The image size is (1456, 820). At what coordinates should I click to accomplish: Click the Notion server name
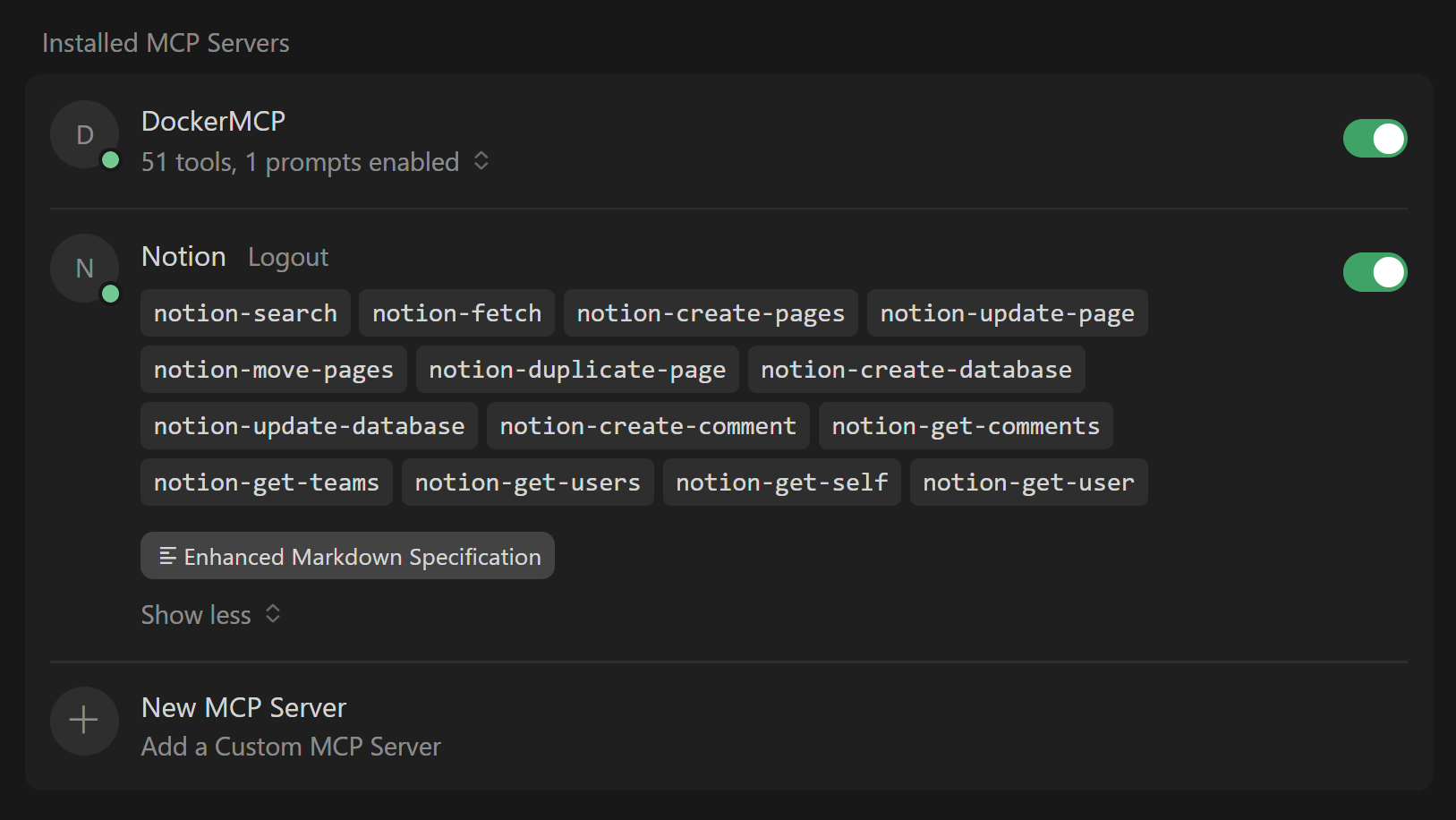183,257
